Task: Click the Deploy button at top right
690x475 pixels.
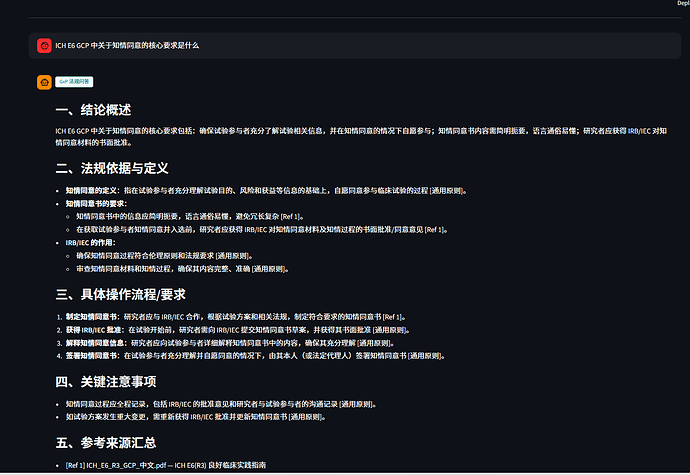Action: 683,3
